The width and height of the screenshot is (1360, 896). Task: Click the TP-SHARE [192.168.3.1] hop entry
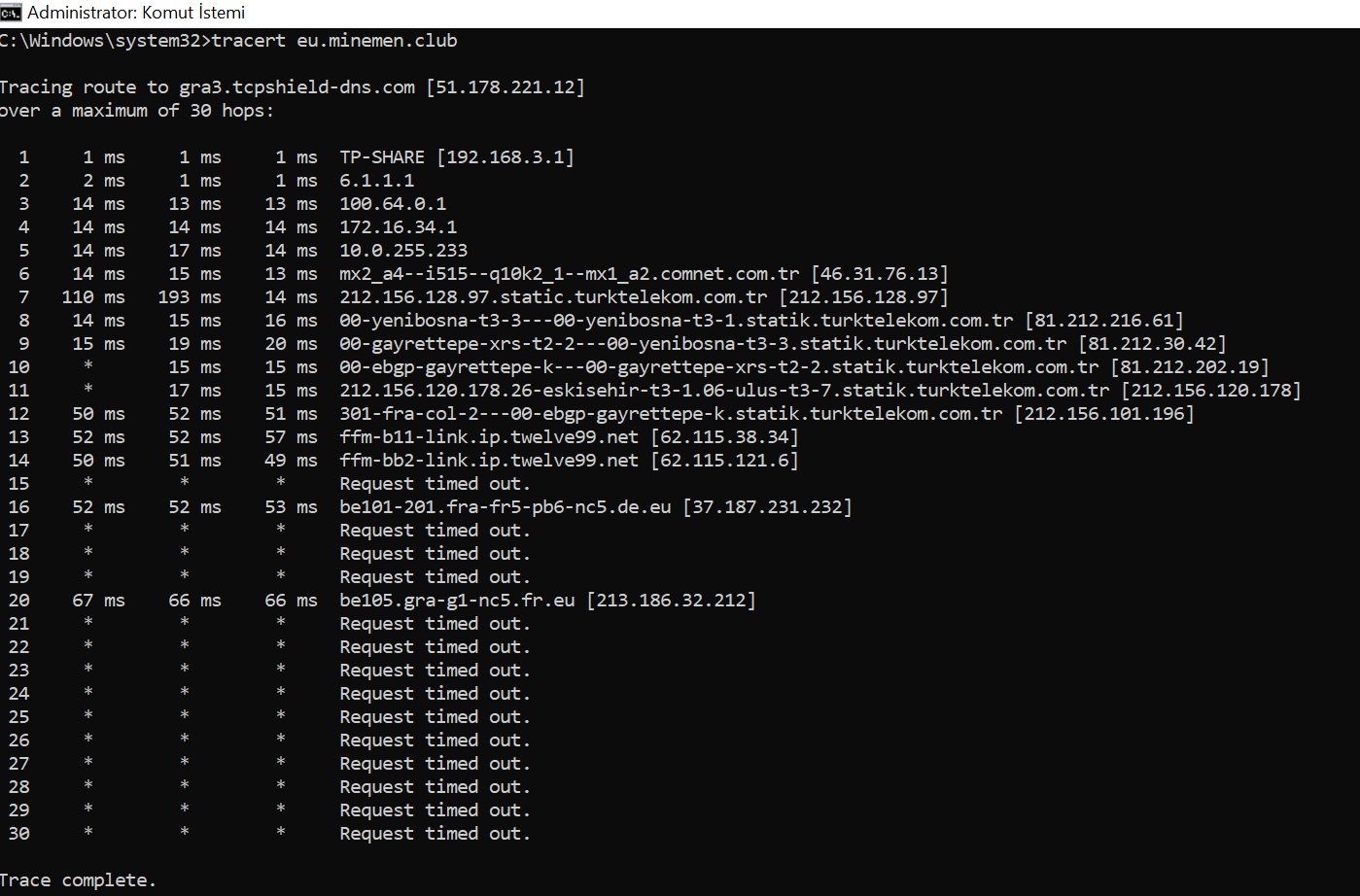point(457,157)
